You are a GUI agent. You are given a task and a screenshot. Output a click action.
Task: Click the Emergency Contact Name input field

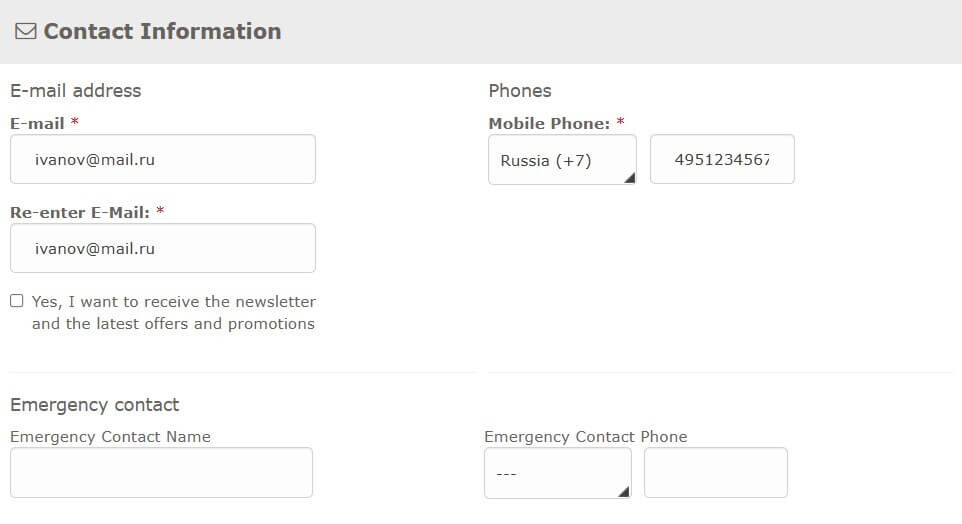tap(161, 472)
